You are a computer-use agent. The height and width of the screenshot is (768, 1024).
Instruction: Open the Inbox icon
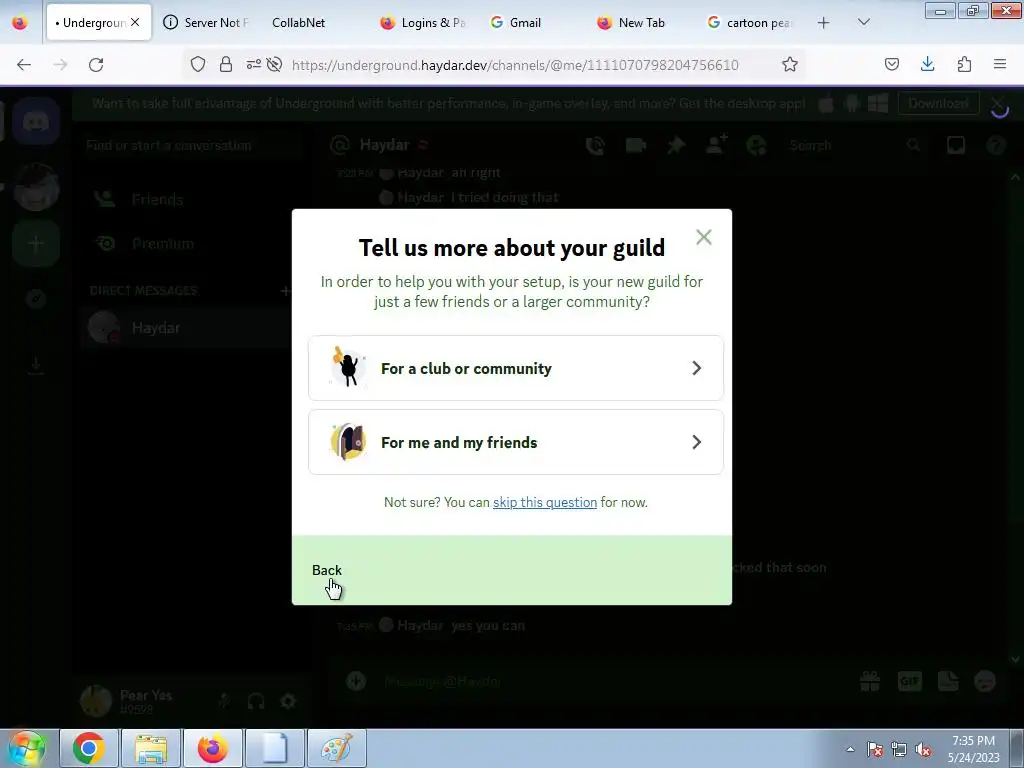(x=955, y=145)
